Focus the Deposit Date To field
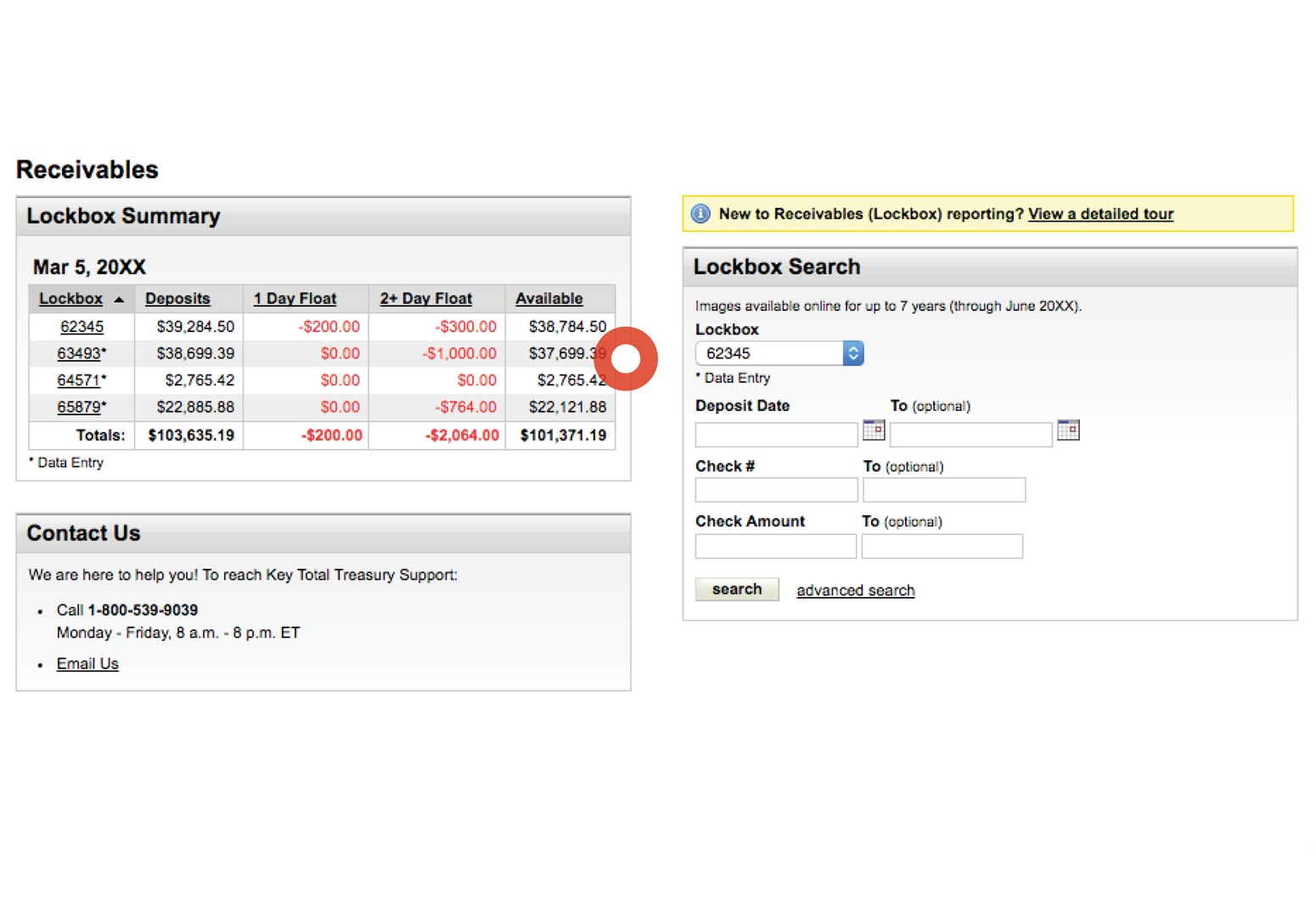1316x923 pixels. coord(970,435)
